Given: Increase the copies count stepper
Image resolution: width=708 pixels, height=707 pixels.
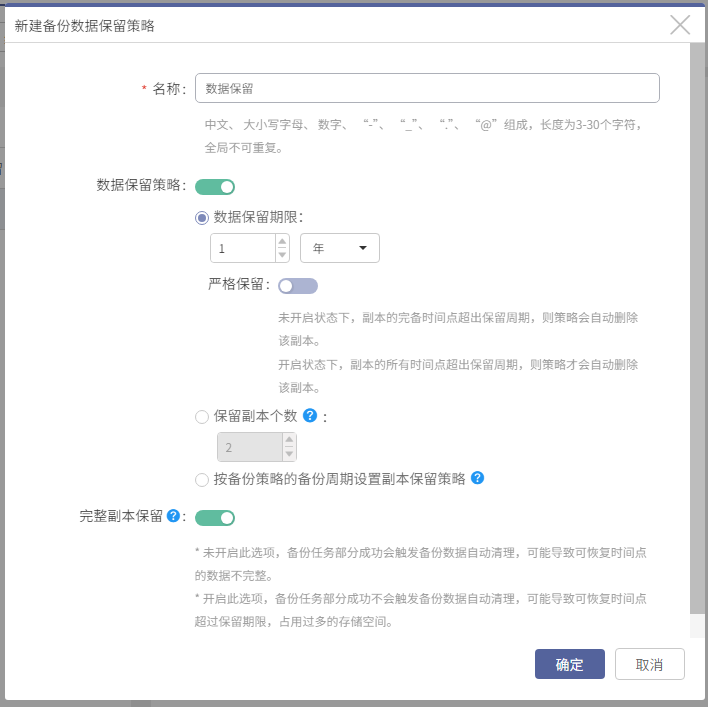Looking at the screenshot, I should tap(289, 440).
